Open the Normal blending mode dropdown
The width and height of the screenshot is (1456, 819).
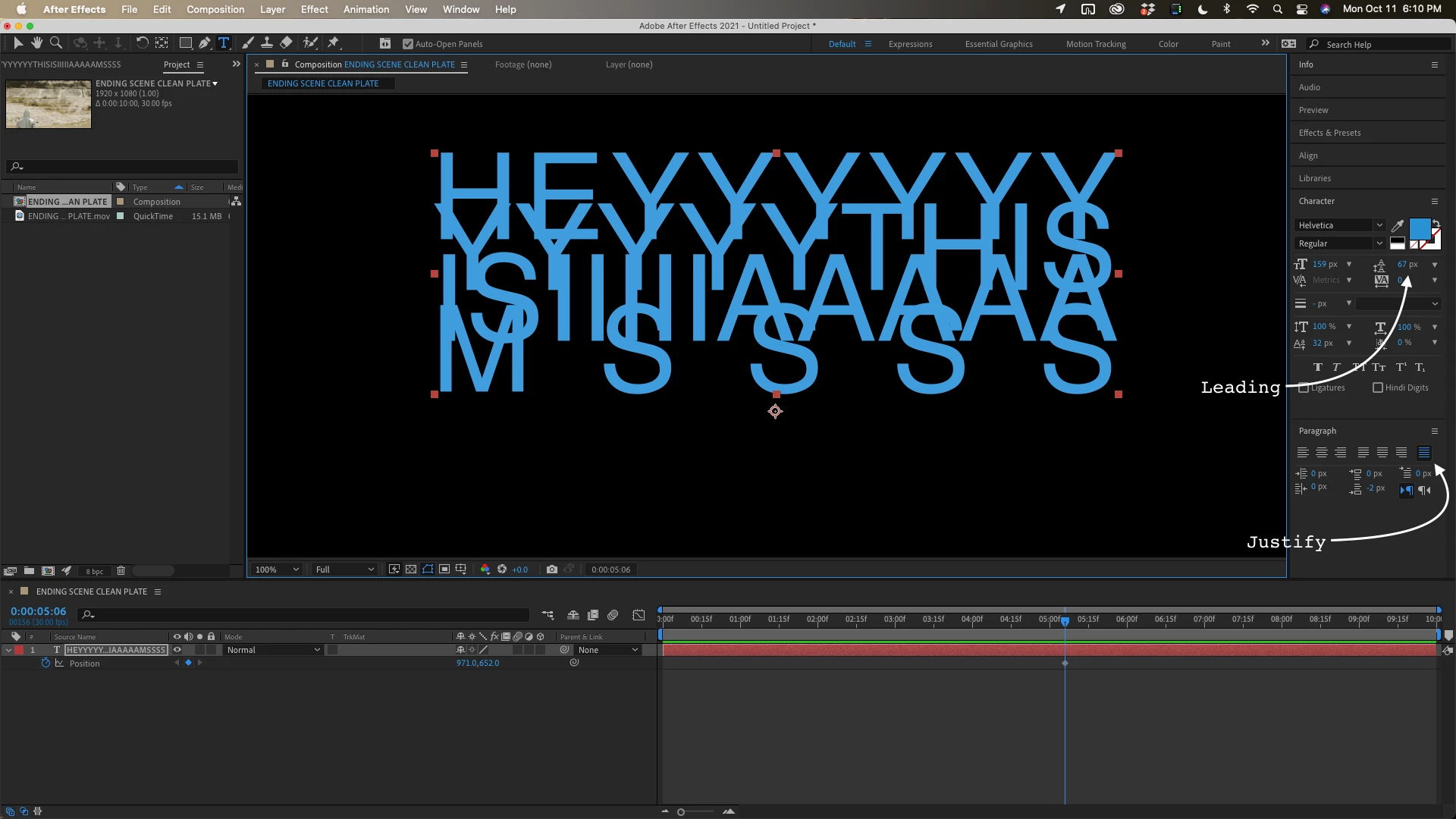pyautogui.click(x=273, y=650)
